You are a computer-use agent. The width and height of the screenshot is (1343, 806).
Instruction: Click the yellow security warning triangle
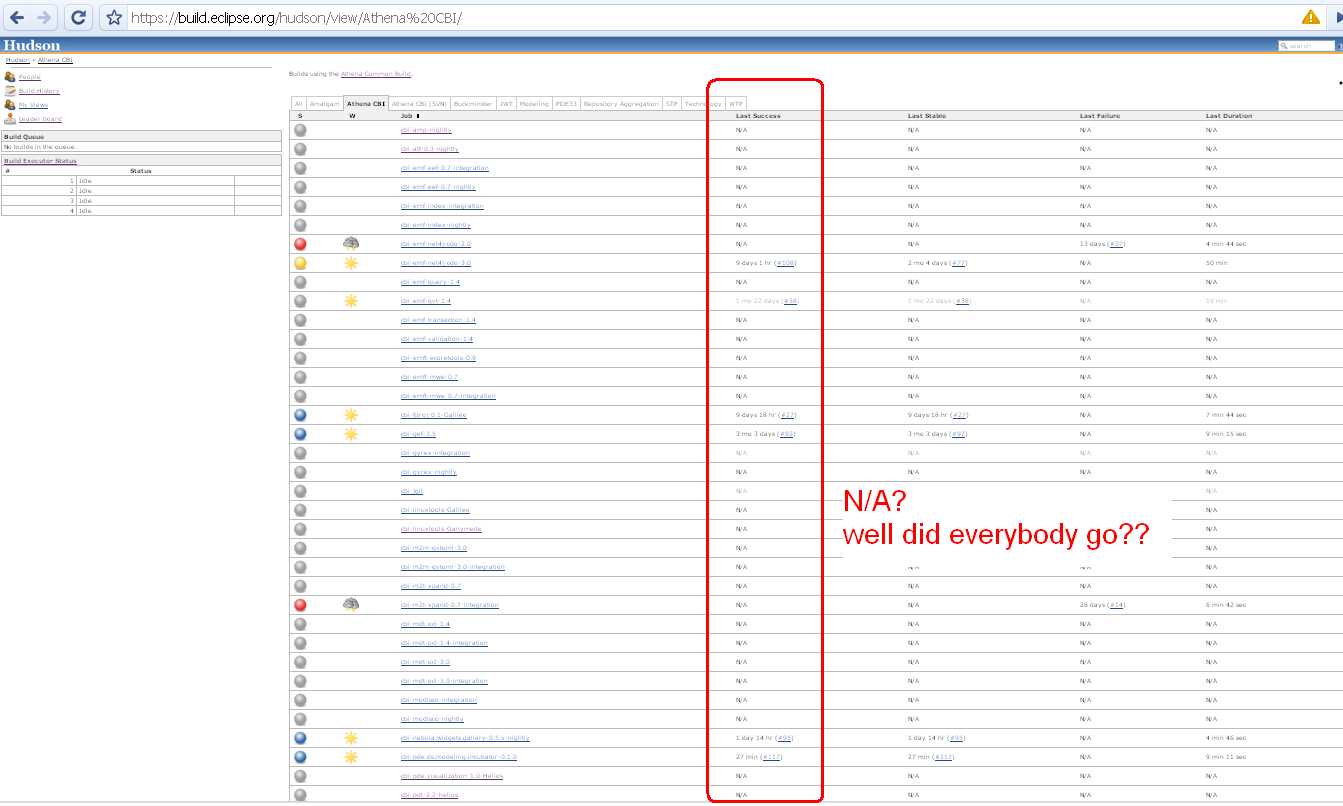coord(1310,17)
